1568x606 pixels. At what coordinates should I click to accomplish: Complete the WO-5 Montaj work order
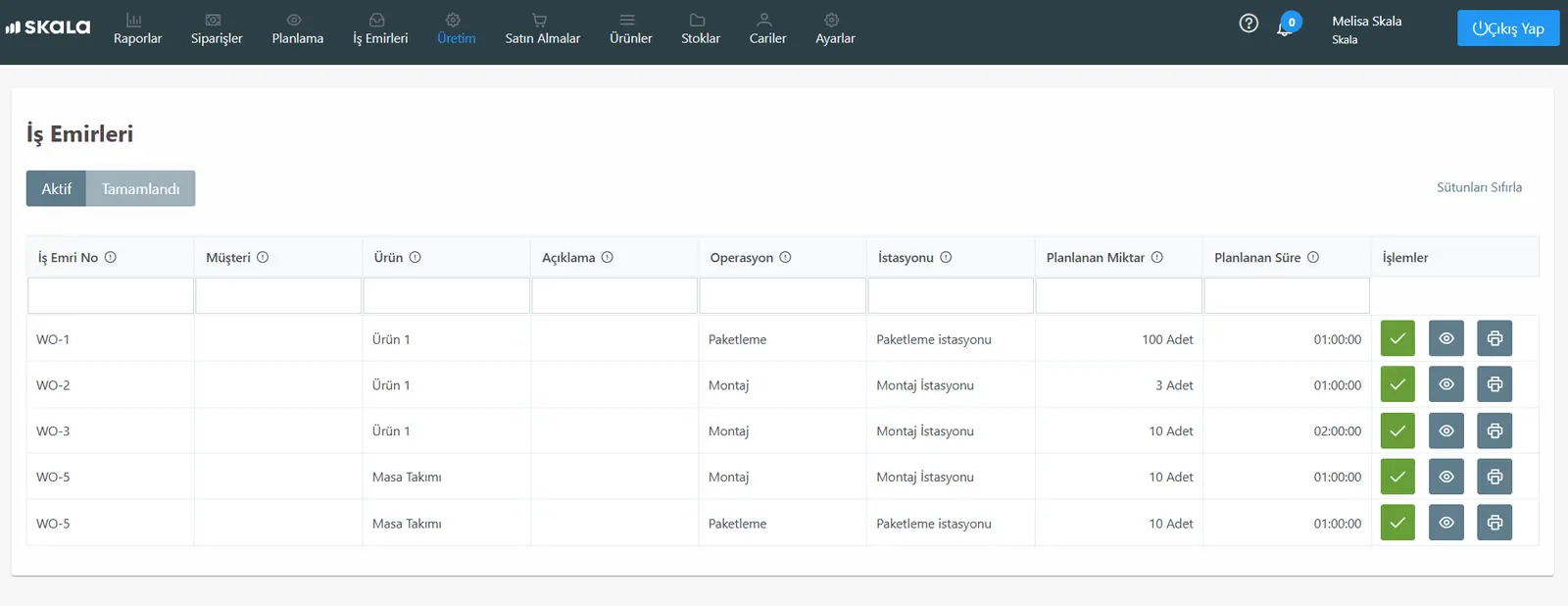pyautogui.click(x=1397, y=477)
